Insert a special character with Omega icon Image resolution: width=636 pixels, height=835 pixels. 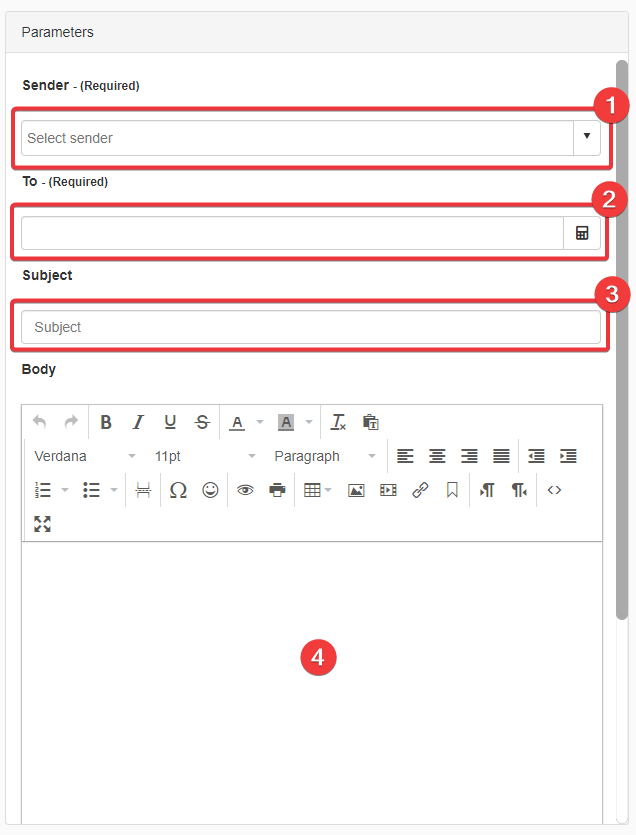point(178,490)
